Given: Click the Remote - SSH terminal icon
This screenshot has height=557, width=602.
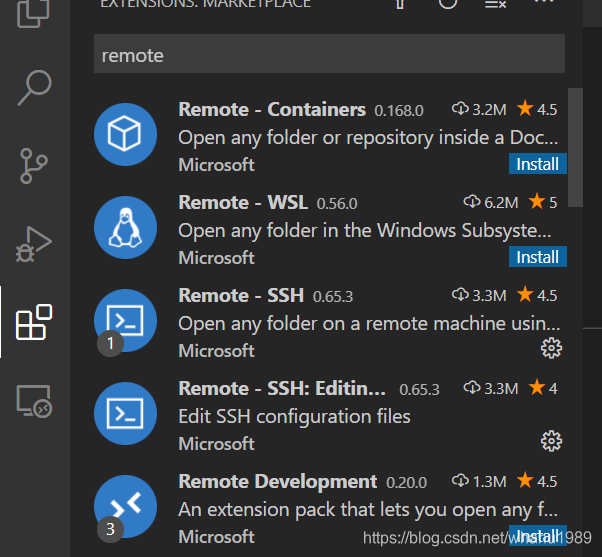Looking at the screenshot, I should [x=125, y=320].
